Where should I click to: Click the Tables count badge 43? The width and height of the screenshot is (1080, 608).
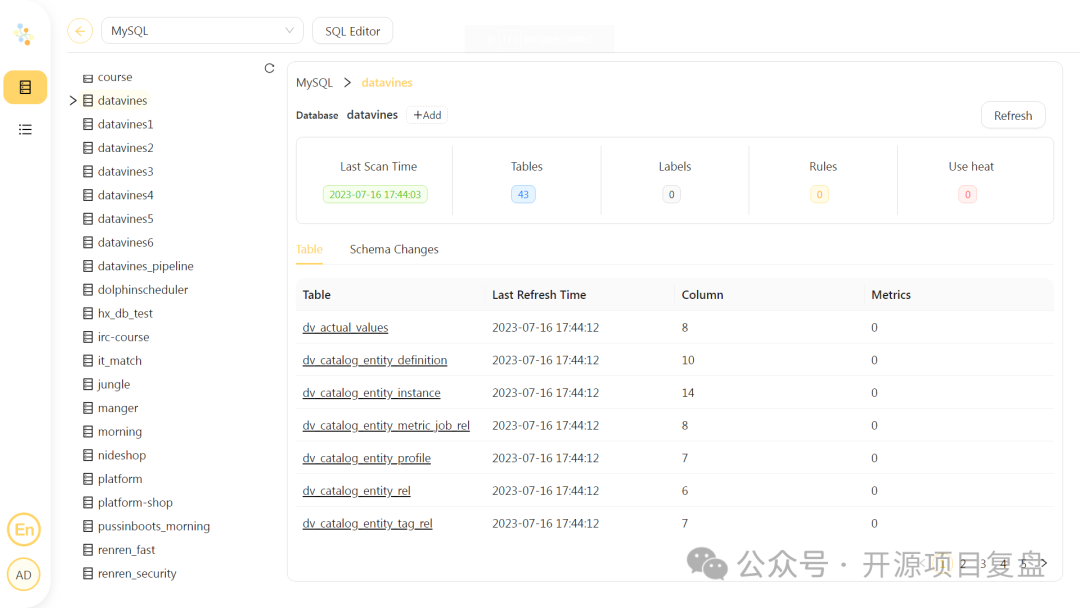click(x=523, y=195)
